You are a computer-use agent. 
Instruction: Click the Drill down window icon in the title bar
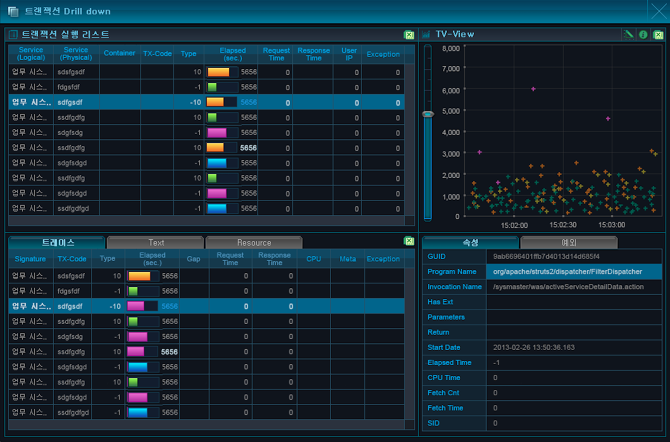click(13, 10)
